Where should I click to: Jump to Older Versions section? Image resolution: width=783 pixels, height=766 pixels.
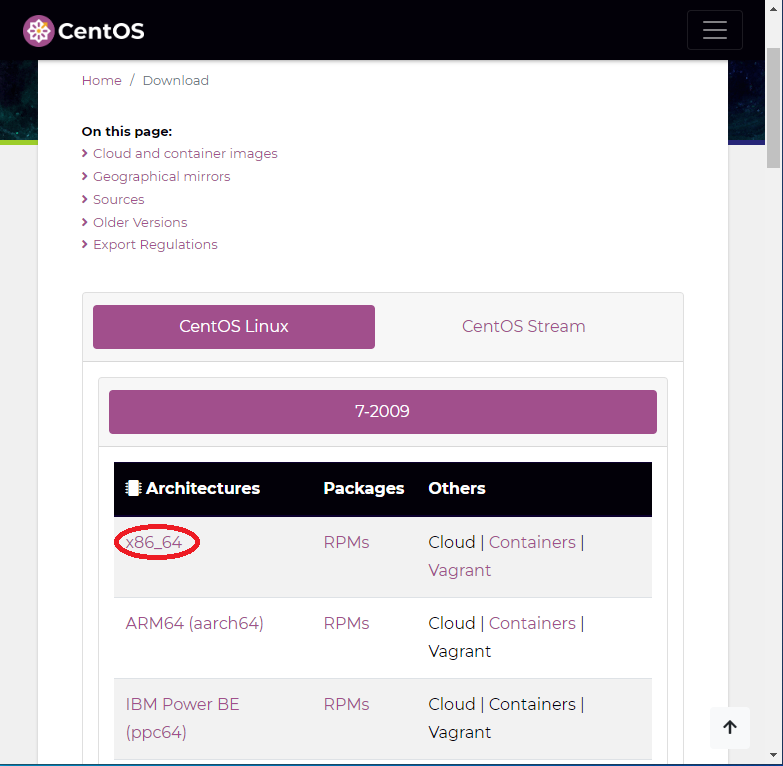[140, 222]
